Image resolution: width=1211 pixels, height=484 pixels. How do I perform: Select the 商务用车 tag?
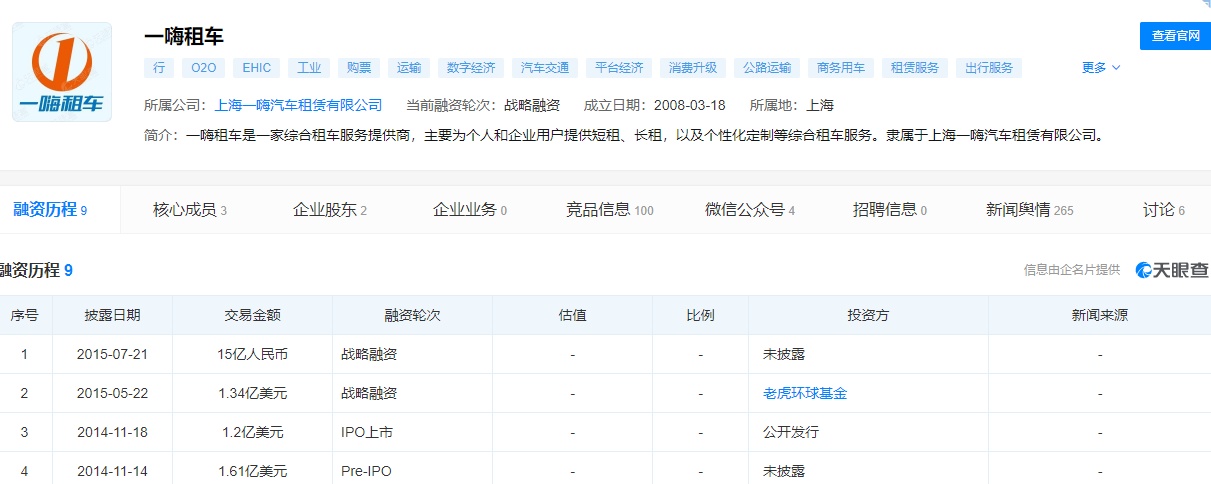pos(841,68)
